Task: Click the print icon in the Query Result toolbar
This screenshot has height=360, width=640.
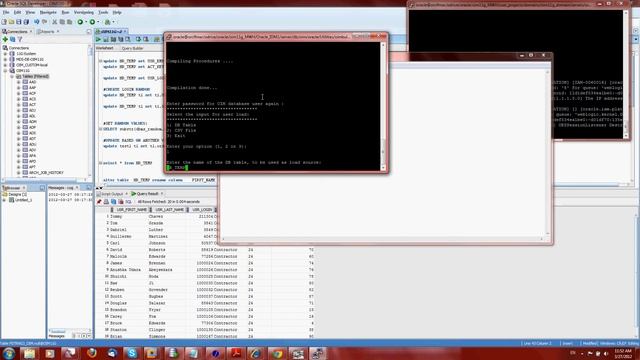Action: tap(106, 202)
